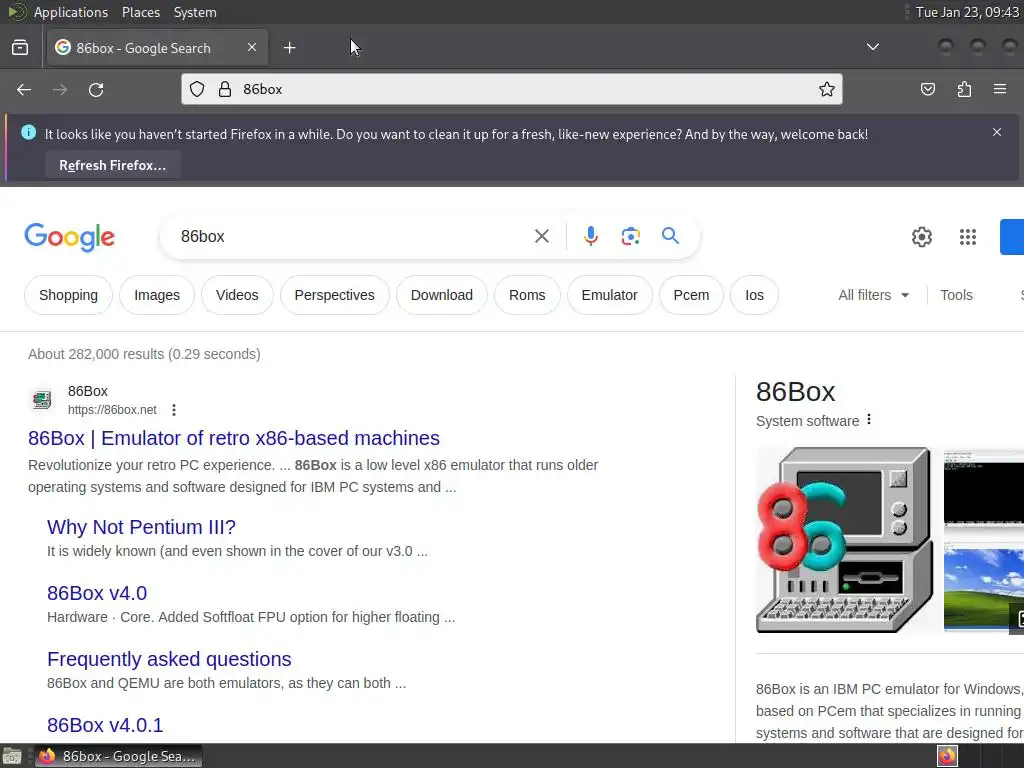Open the 86Box logo image in knowledge panel
Viewport: 1024px width, 768px height.
coord(844,540)
